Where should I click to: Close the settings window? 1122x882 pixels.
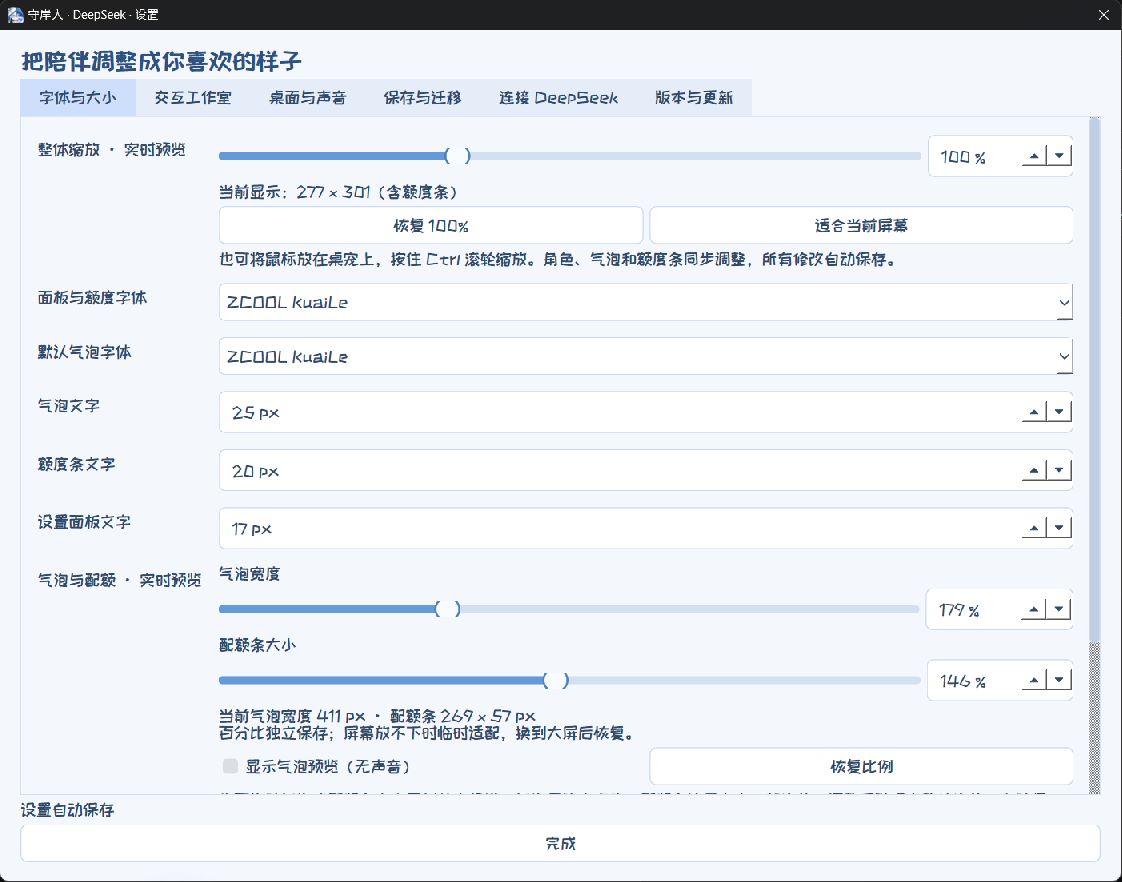click(x=1103, y=14)
